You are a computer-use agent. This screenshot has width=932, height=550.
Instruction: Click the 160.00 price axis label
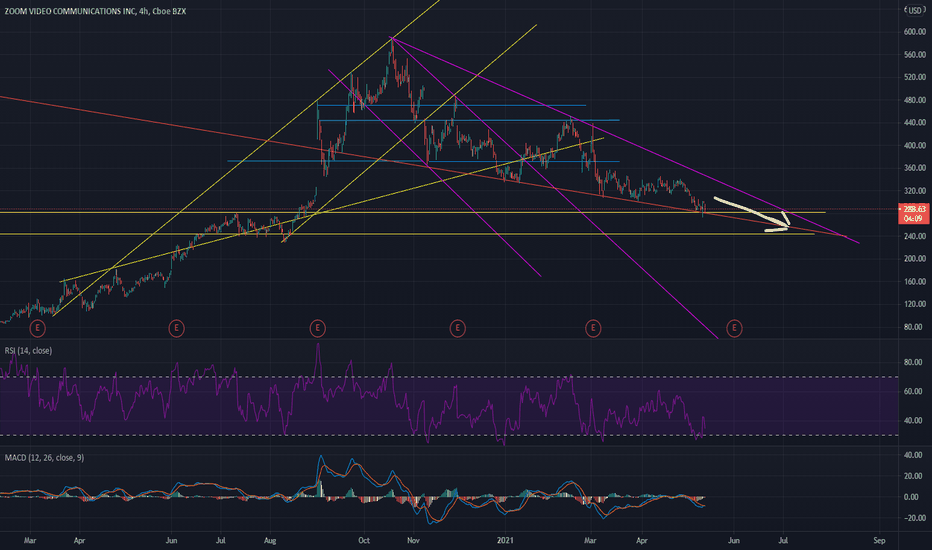point(914,282)
